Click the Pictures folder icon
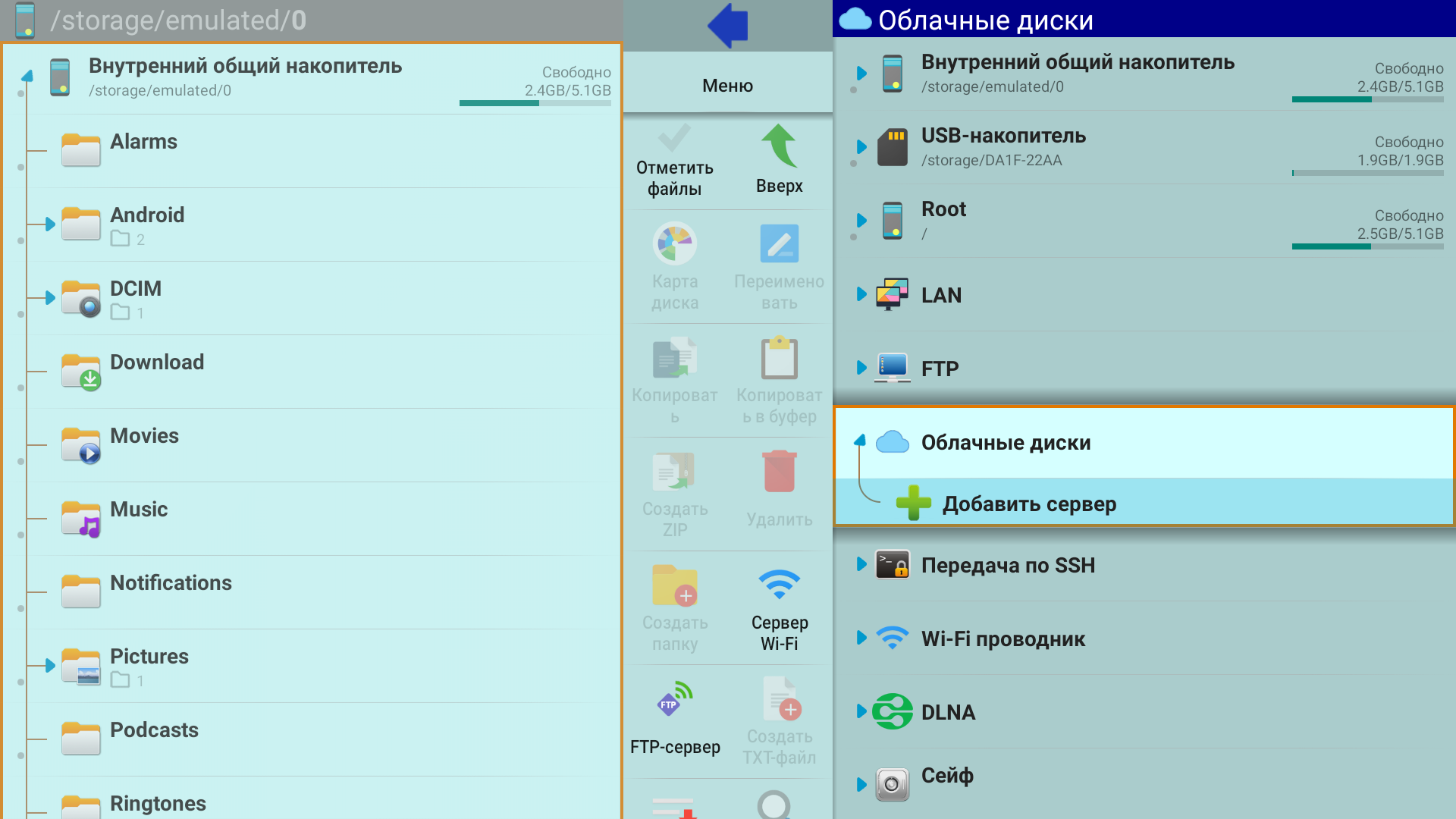The height and width of the screenshot is (819, 1456). [x=81, y=666]
